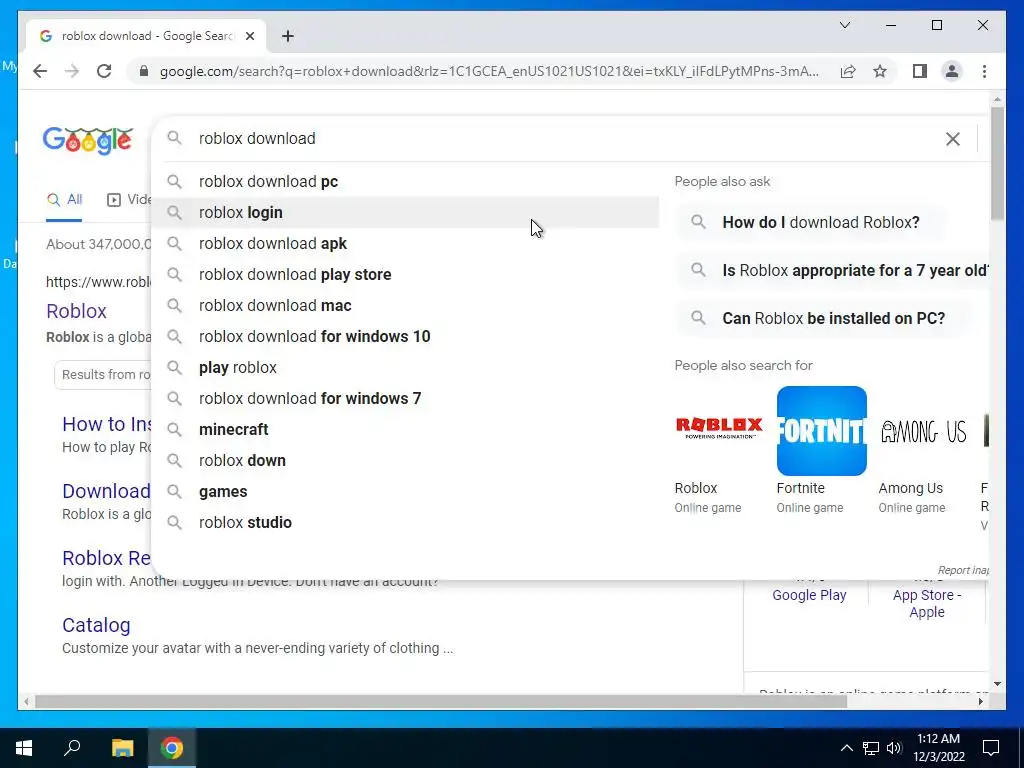Open the volume tray icon
The height and width of the screenshot is (768, 1024).
click(x=894, y=748)
